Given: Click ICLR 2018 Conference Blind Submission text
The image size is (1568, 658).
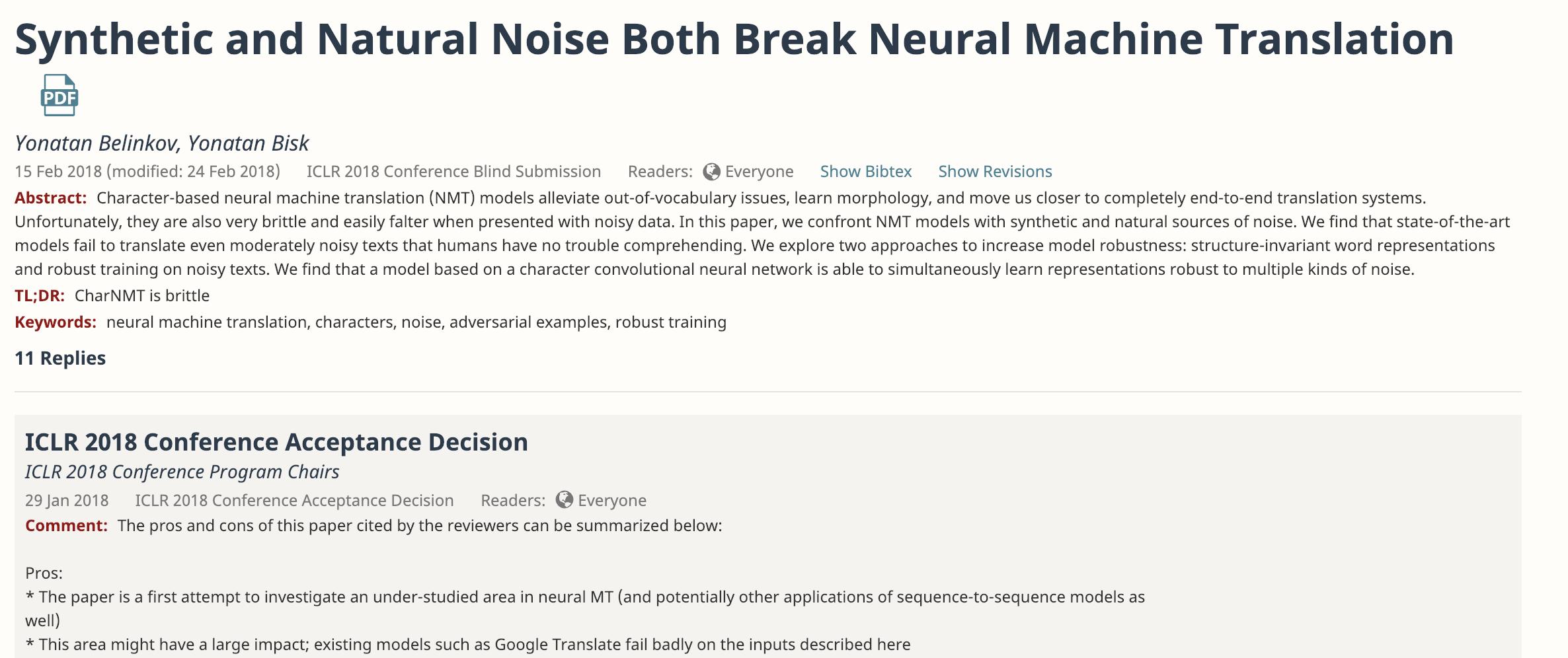Looking at the screenshot, I should (453, 172).
